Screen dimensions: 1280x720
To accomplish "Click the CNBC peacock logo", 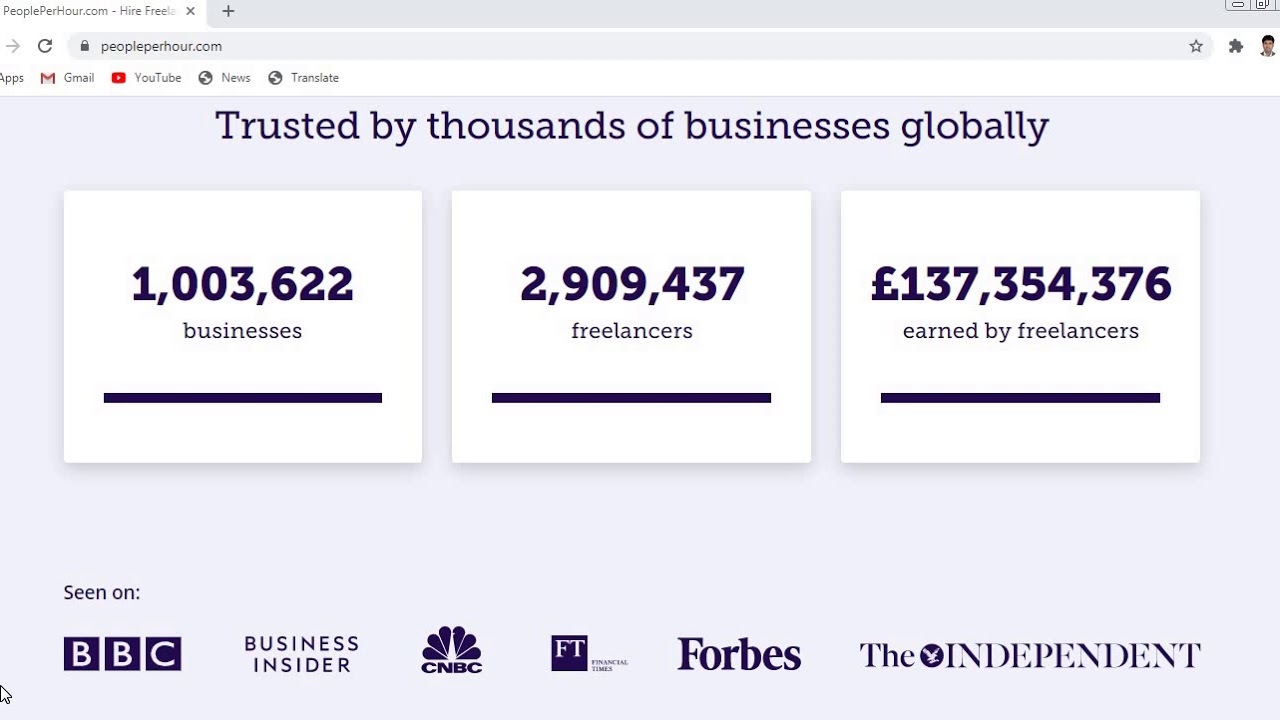I will pyautogui.click(x=451, y=651).
